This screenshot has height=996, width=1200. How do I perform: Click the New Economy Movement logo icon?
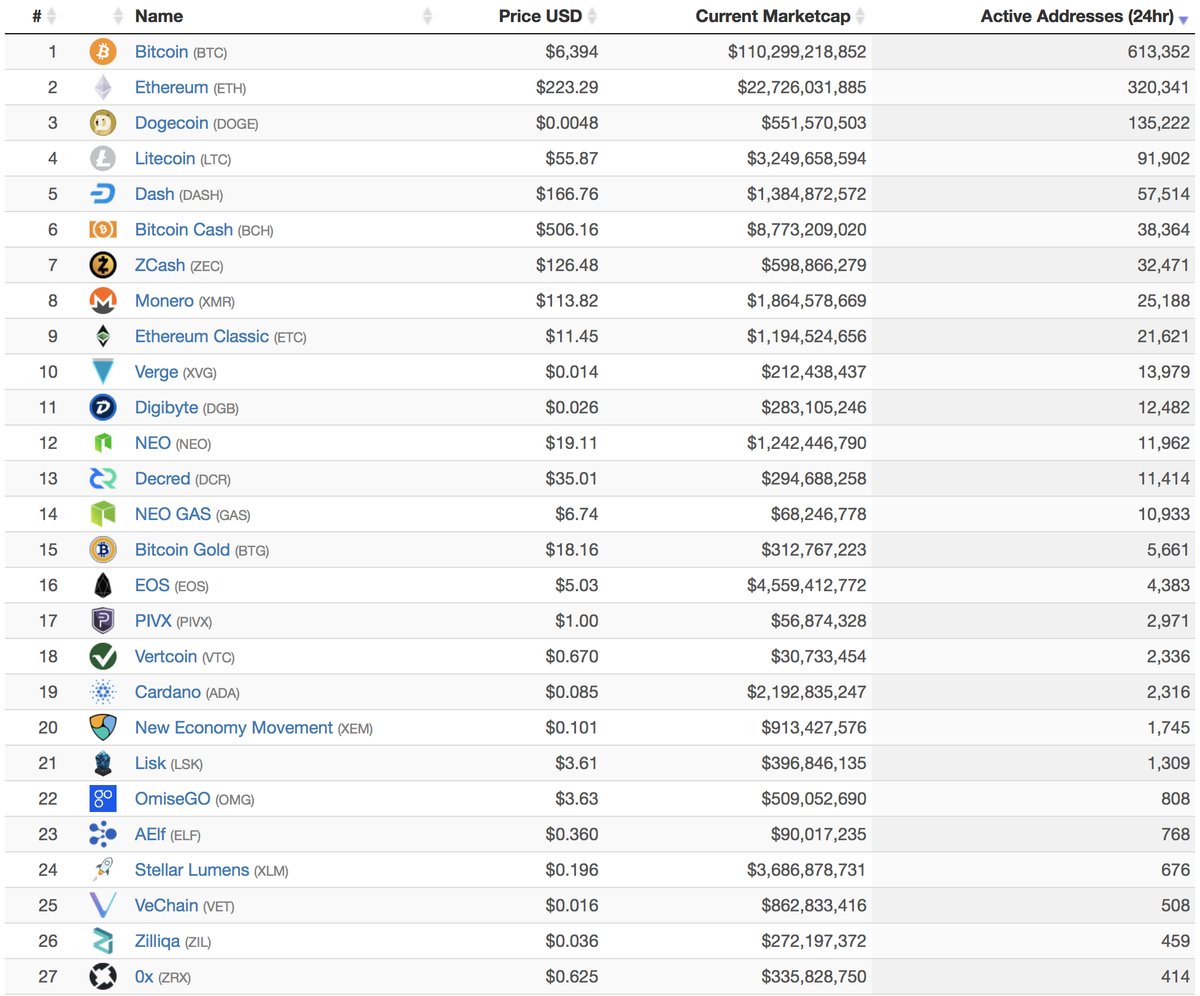pos(103,728)
